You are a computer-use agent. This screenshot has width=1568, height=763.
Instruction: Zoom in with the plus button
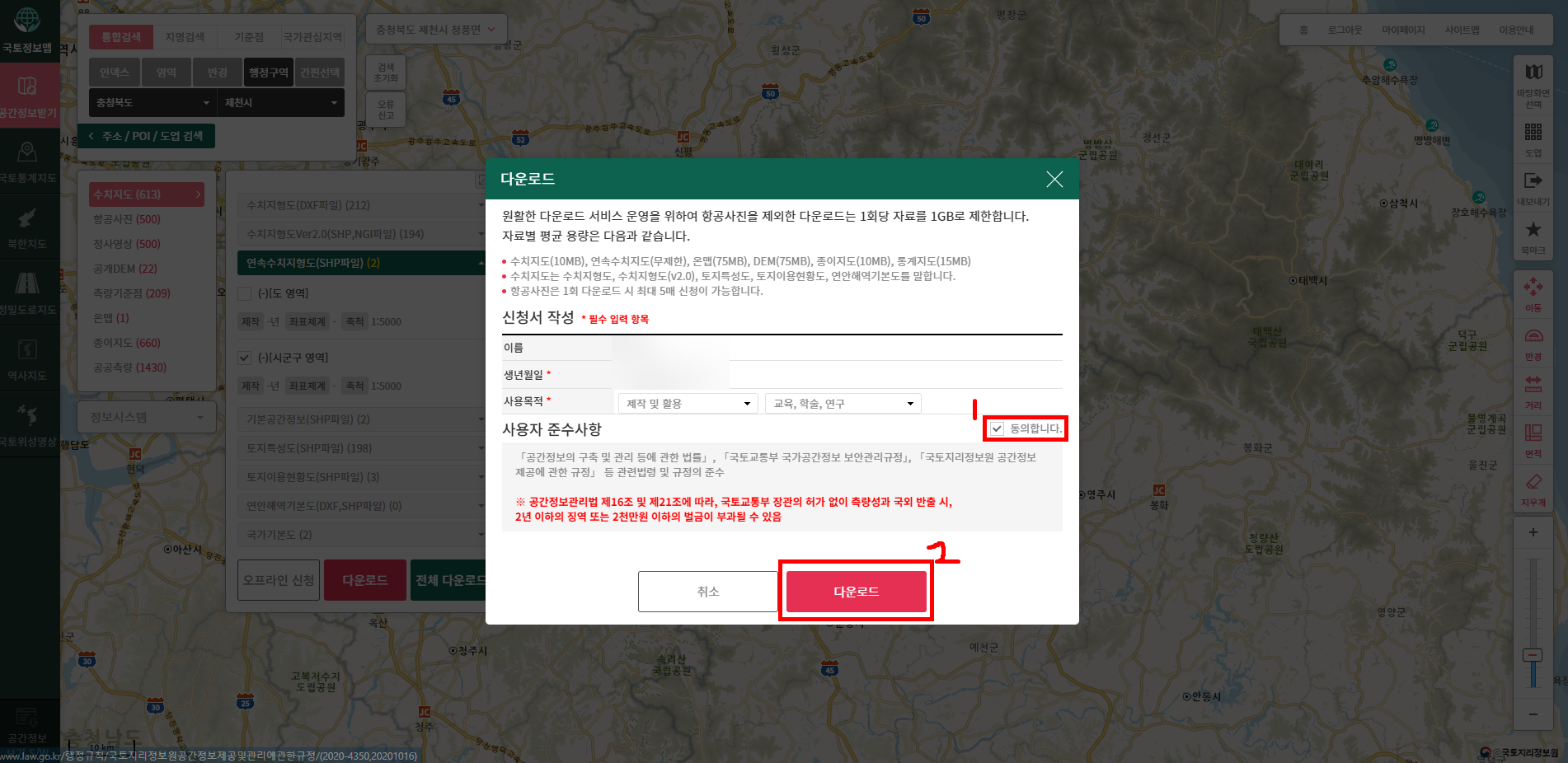pyautogui.click(x=1533, y=532)
